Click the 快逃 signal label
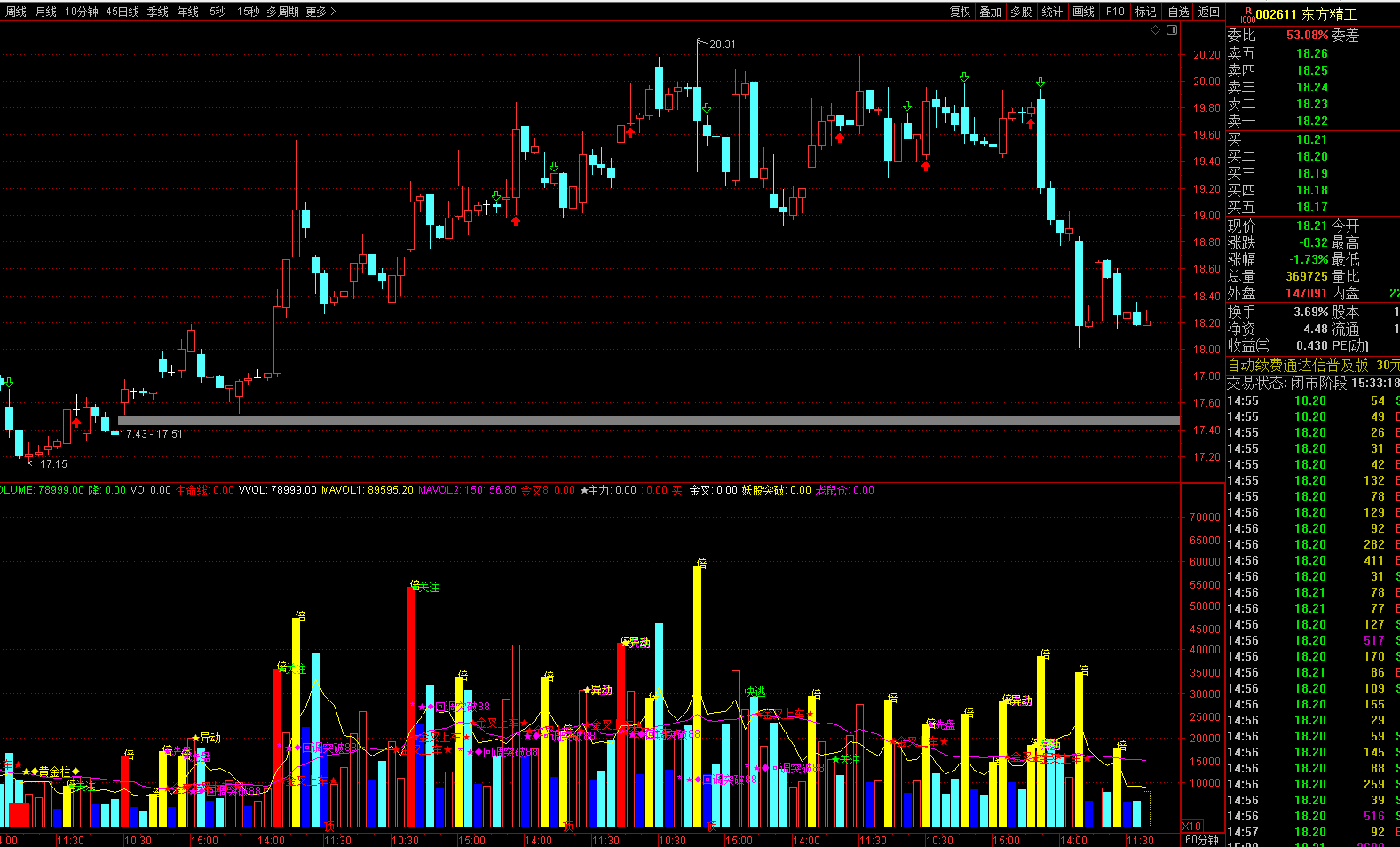This screenshot has height=847, width=1400. pos(755,692)
